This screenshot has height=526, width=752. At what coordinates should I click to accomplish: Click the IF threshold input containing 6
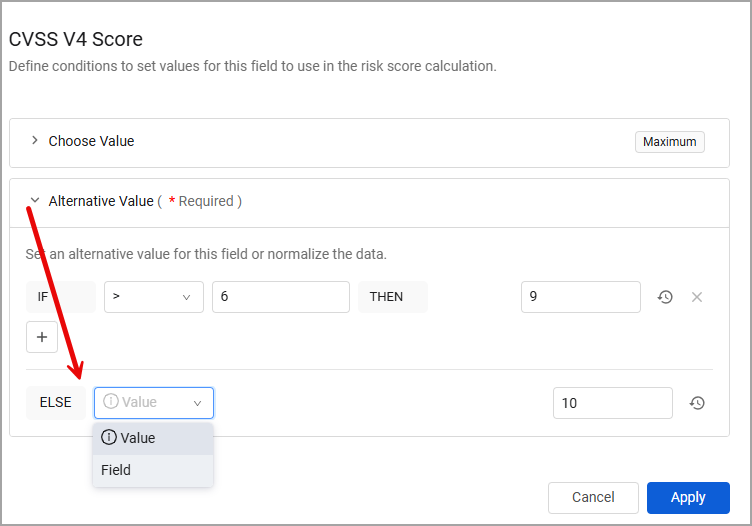click(x=280, y=297)
